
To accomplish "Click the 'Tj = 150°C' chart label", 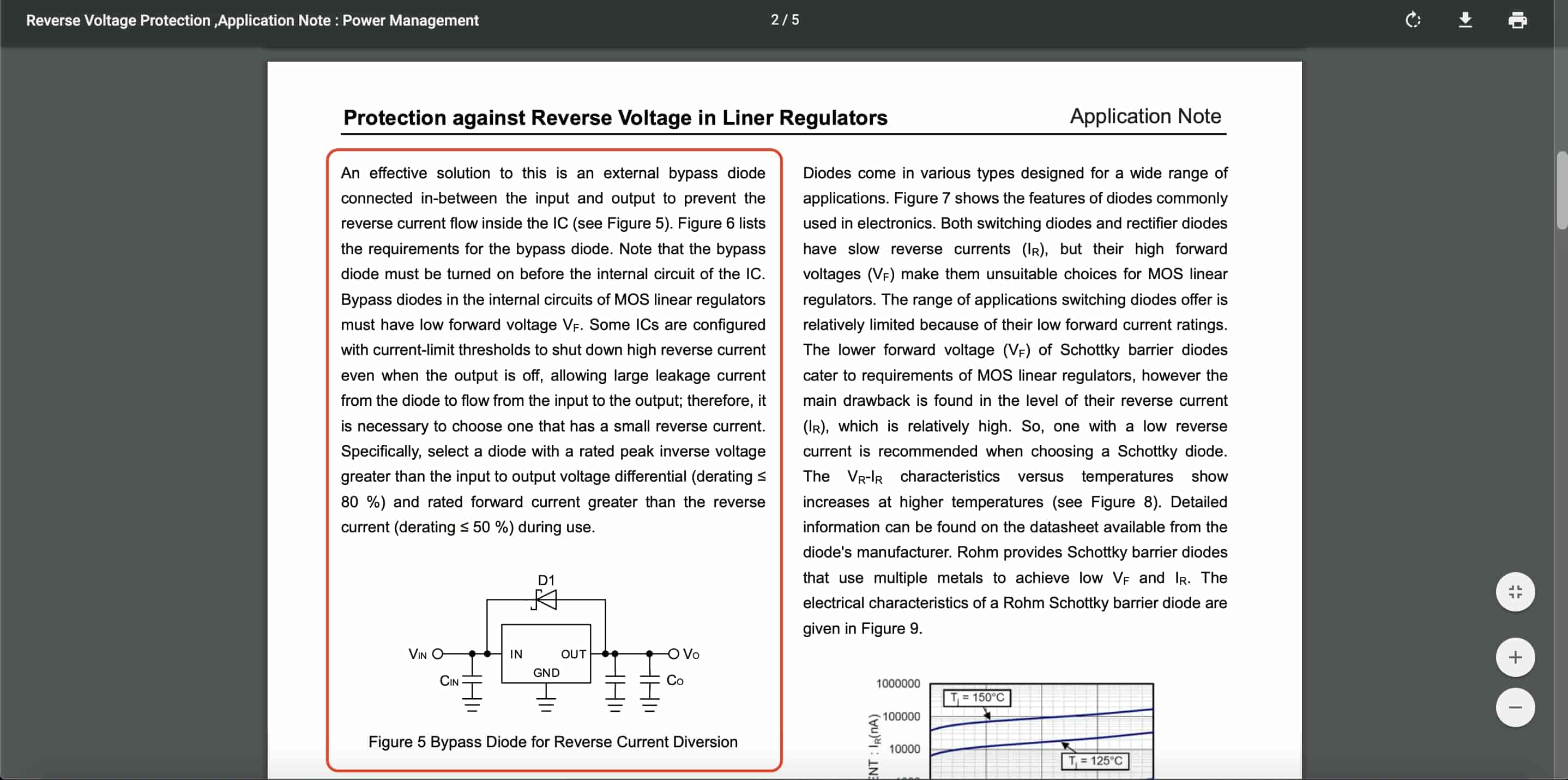I will 976,697.
